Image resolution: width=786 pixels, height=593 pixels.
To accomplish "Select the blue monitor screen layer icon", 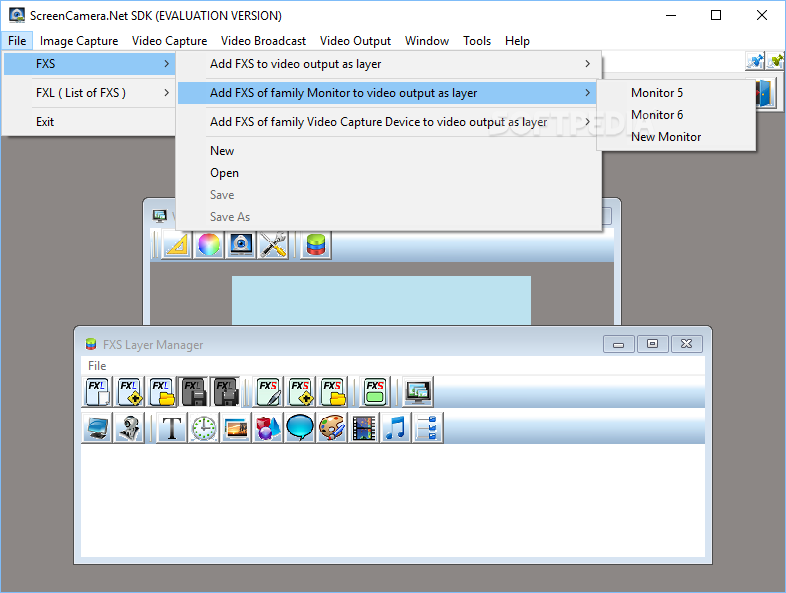I will (x=97, y=428).
